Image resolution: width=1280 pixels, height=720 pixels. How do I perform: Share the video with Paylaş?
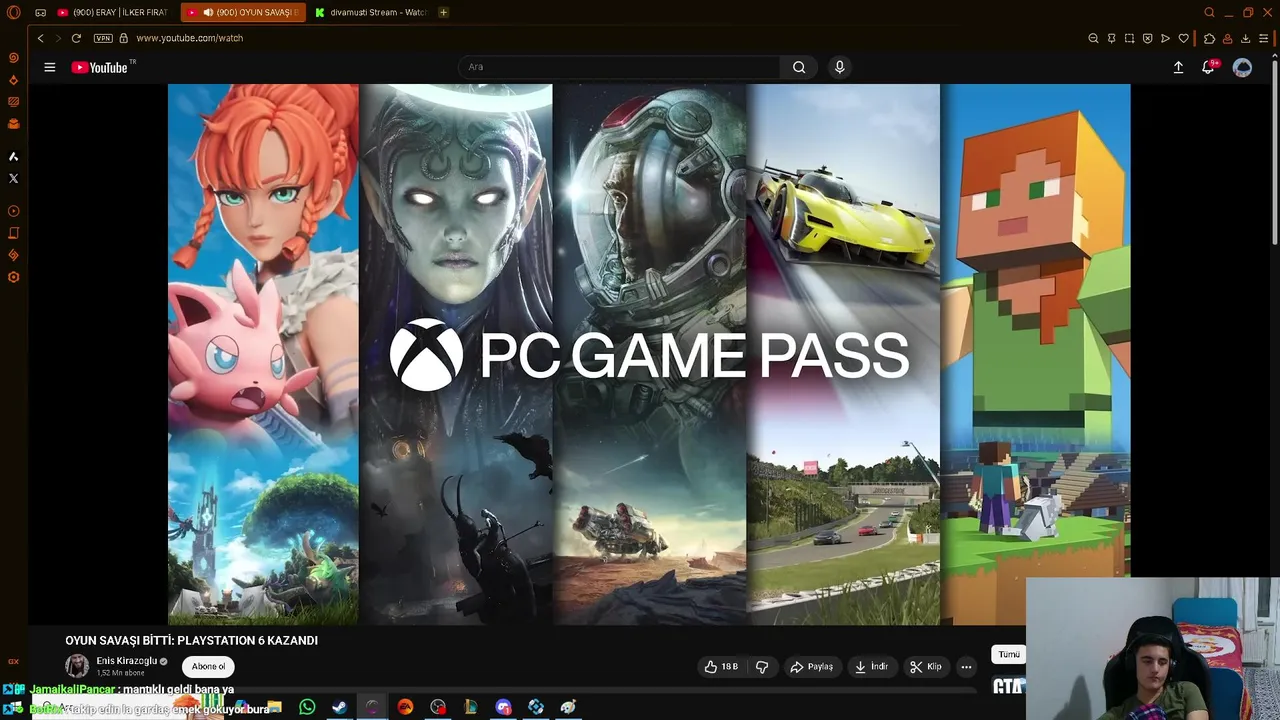point(811,666)
